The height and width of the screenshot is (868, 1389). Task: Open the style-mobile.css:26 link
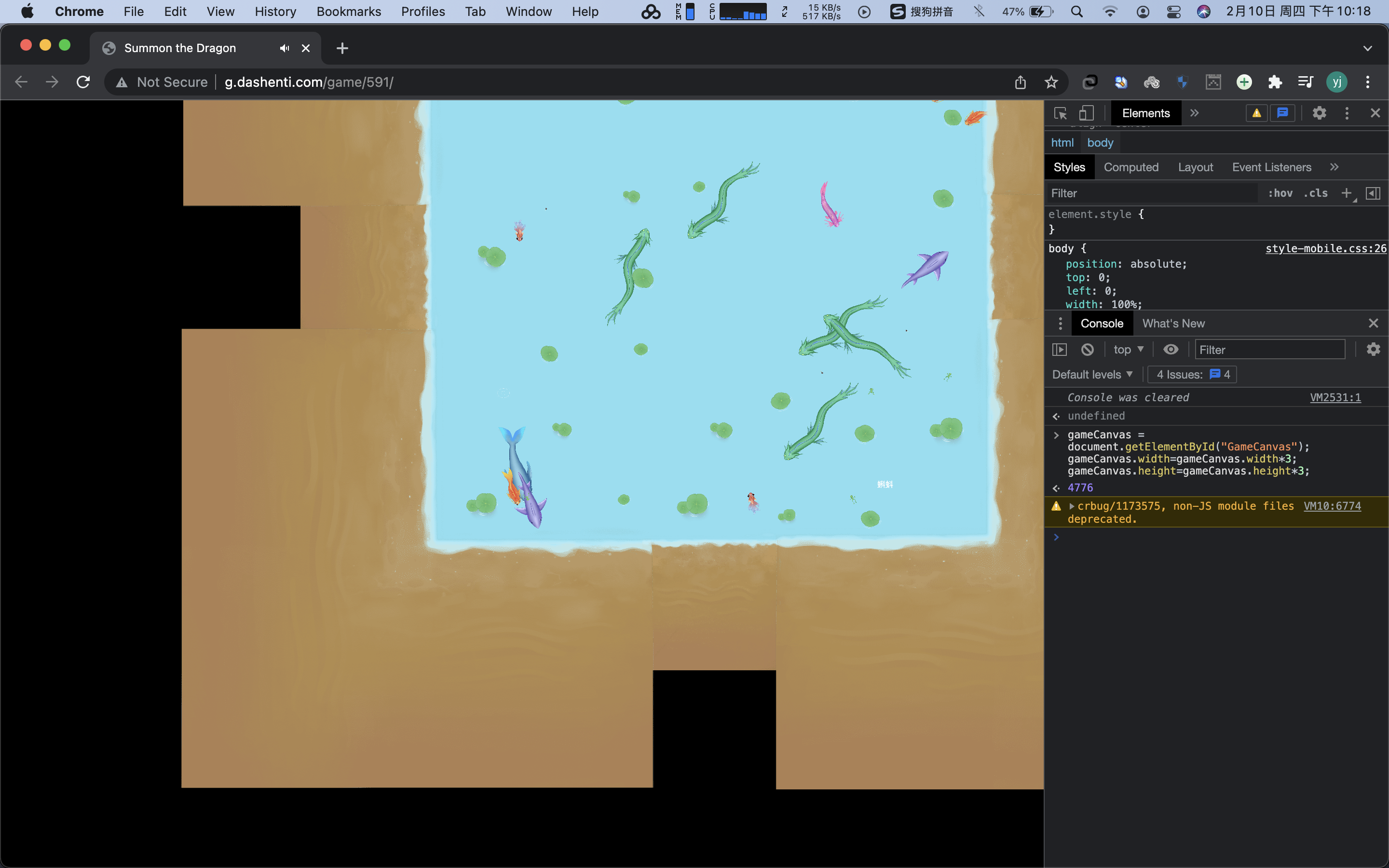tap(1325, 248)
